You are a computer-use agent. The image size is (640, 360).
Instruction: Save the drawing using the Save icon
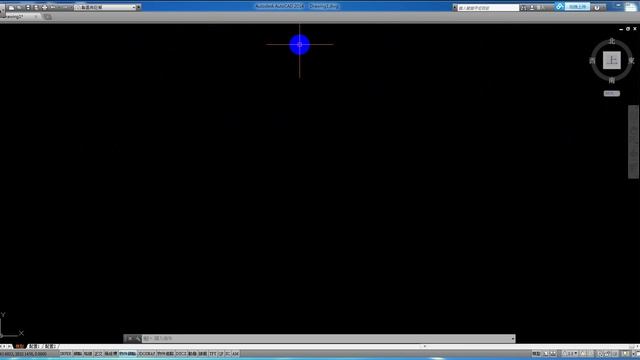click(x=28, y=7)
